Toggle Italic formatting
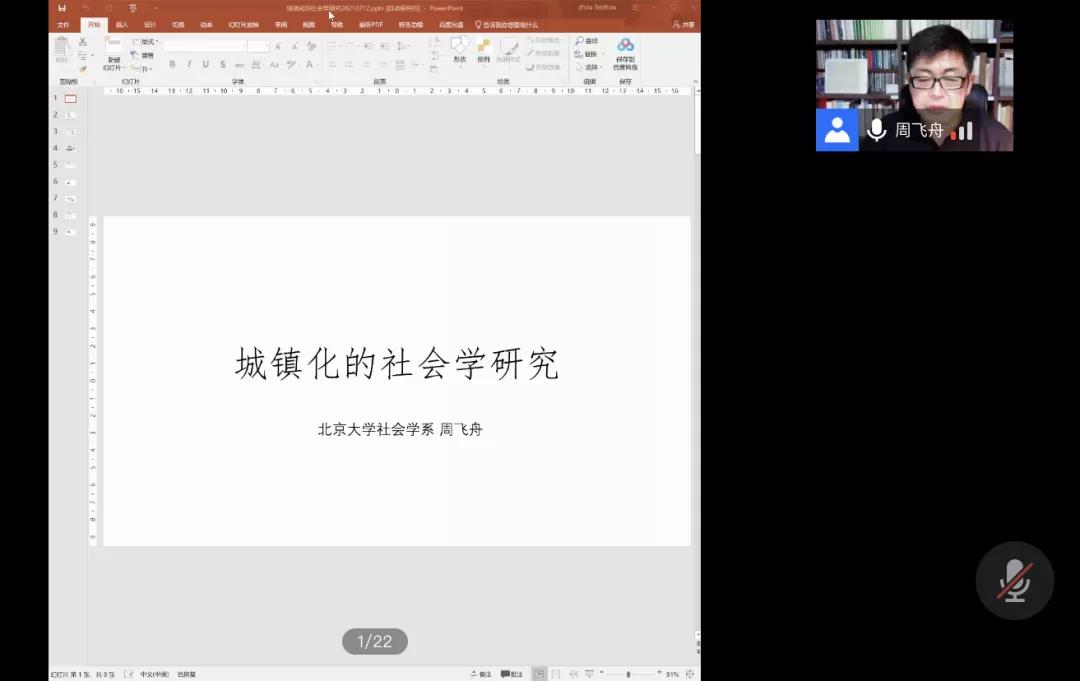This screenshot has height=681, width=1080. coord(189,64)
